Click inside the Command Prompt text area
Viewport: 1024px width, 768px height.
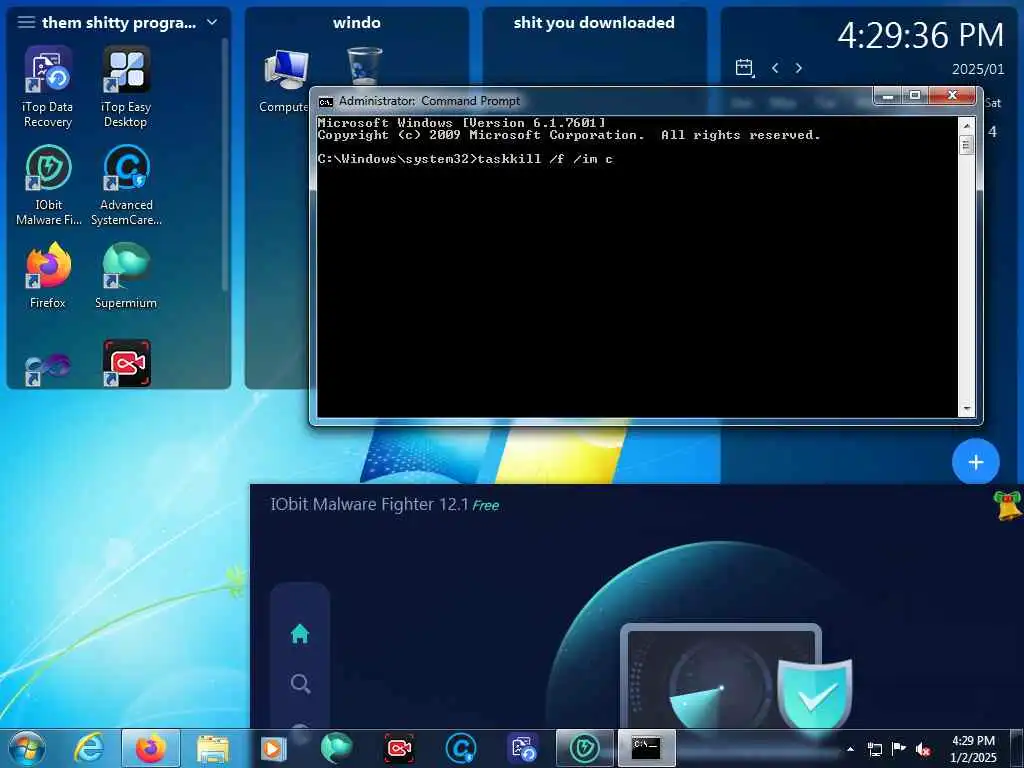pyautogui.click(x=637, y=266)
